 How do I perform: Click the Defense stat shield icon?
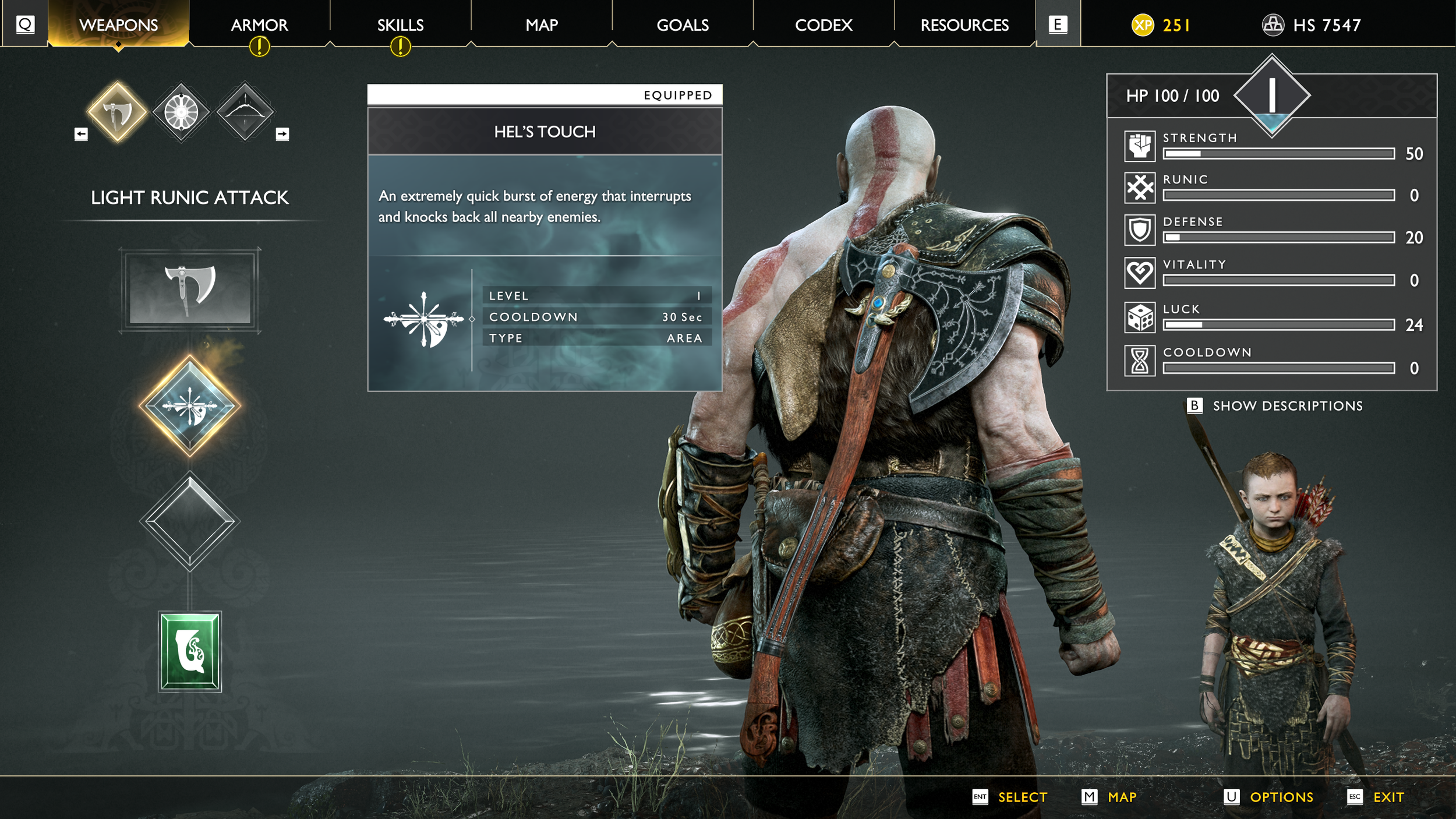pos(1141,231)
